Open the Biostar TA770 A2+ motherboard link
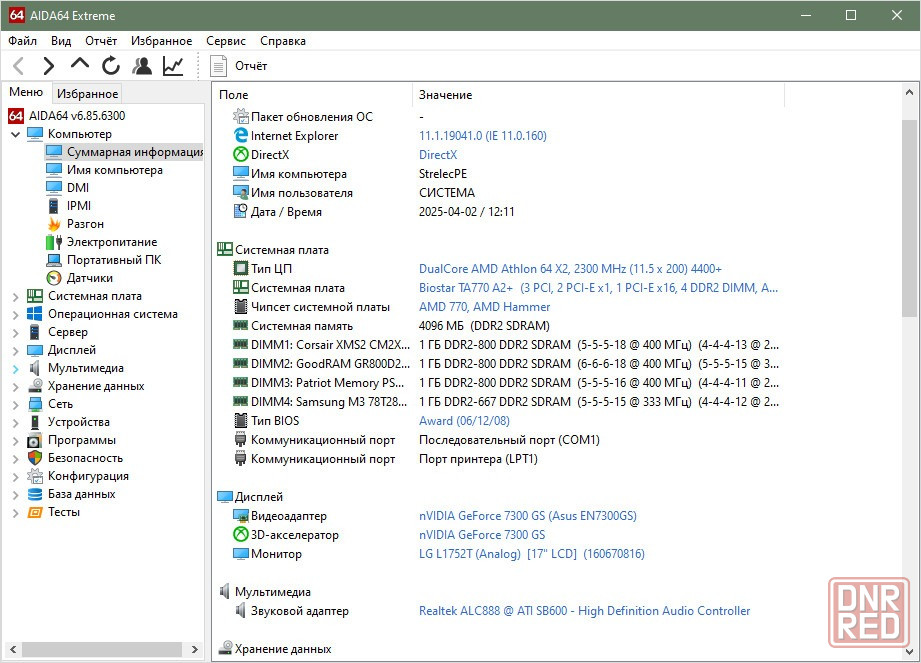Image resolution: width=921 pixels, height=663 pixels. [x=599, y=288]
